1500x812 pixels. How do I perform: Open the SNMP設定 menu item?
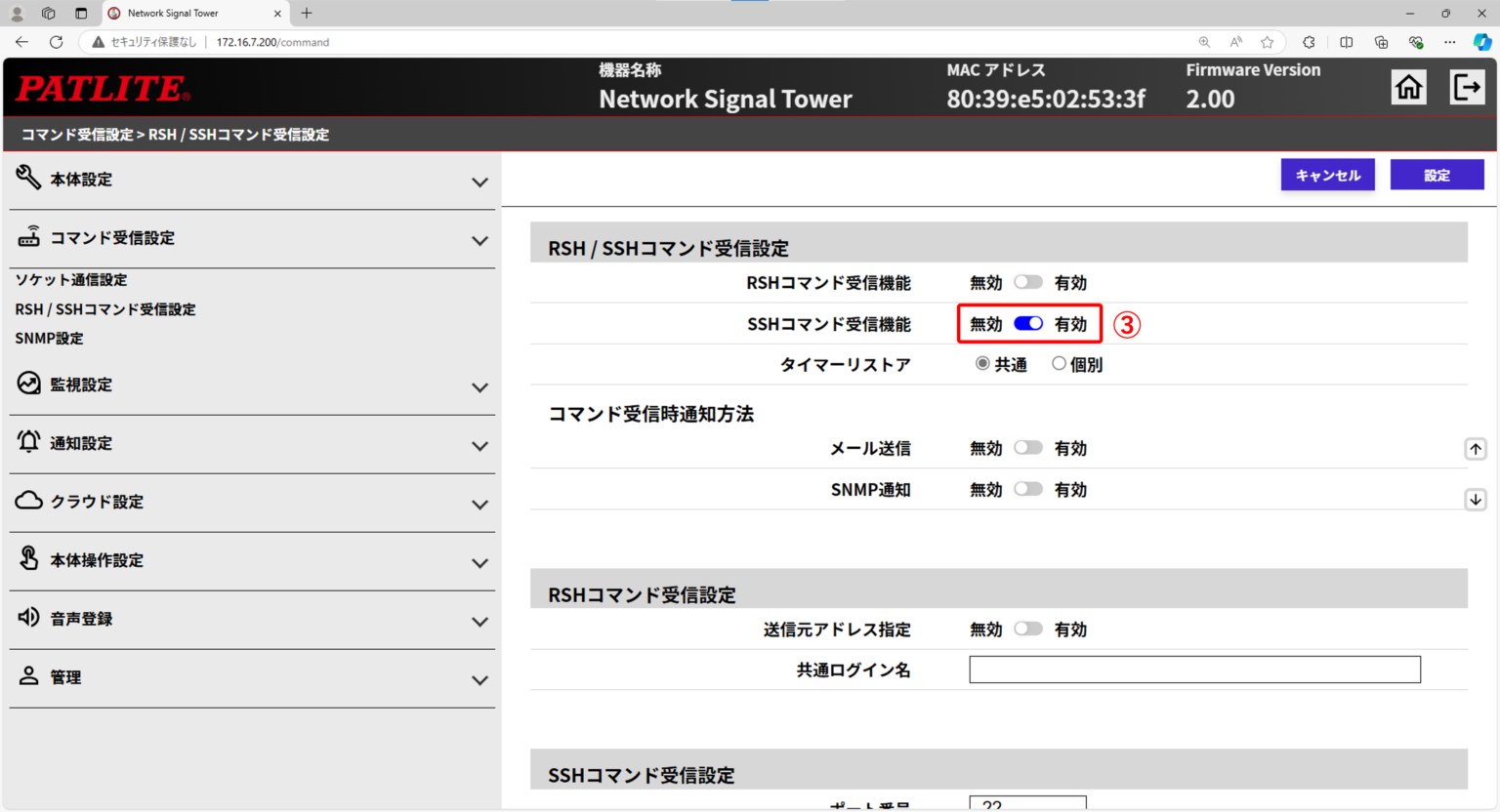pos(49,338)
